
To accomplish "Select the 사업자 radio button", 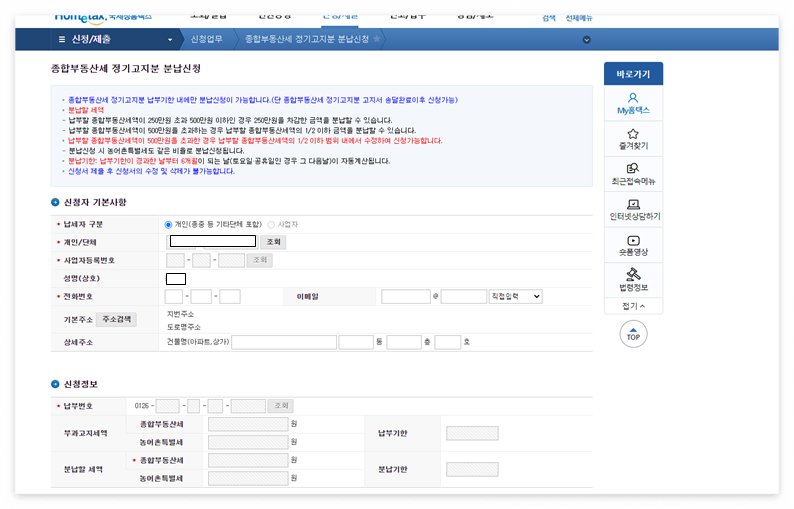I will point(271,224).
